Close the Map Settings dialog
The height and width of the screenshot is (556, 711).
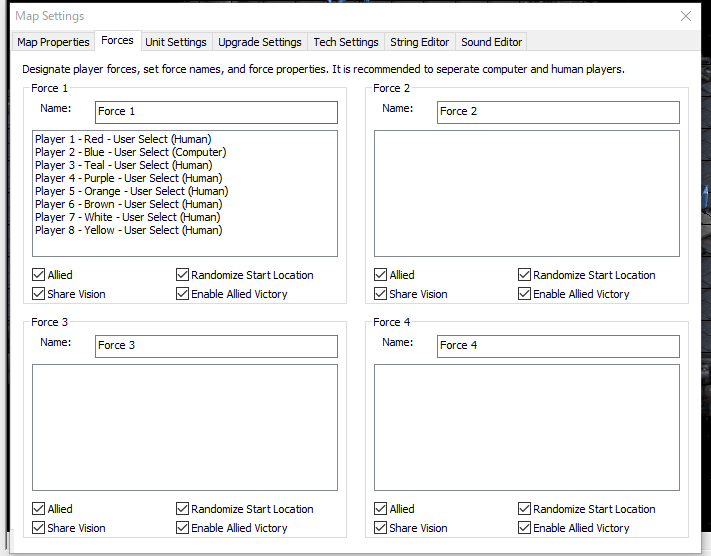(686, 16)
